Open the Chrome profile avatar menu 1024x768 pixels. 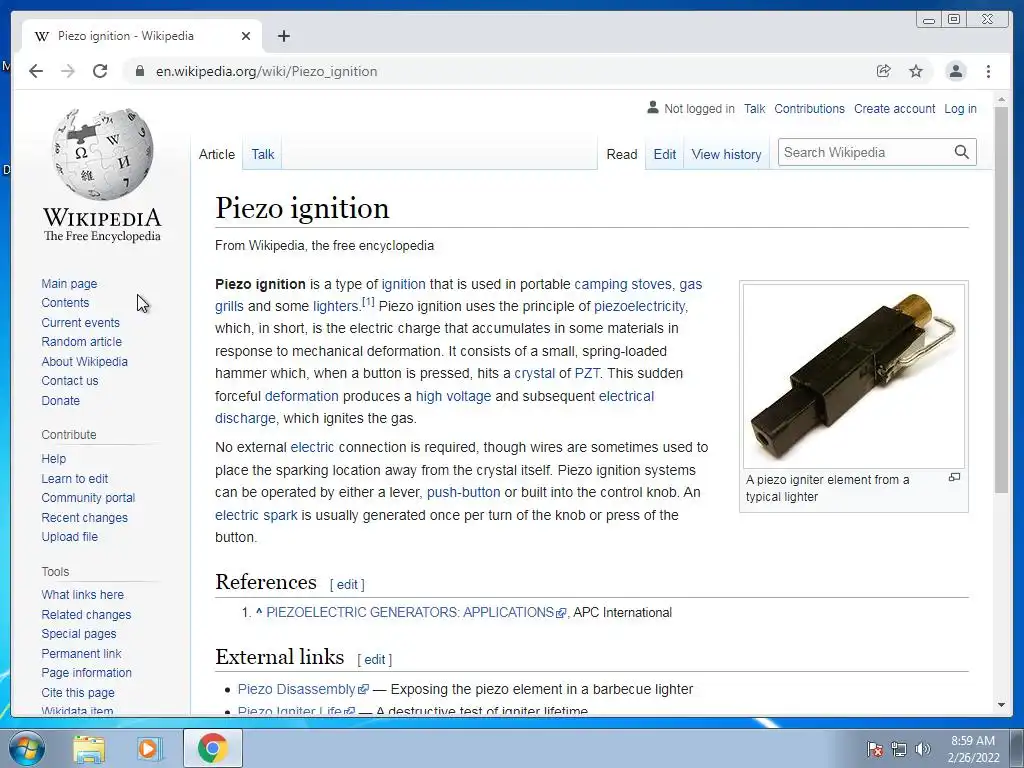tap(955, 71)
